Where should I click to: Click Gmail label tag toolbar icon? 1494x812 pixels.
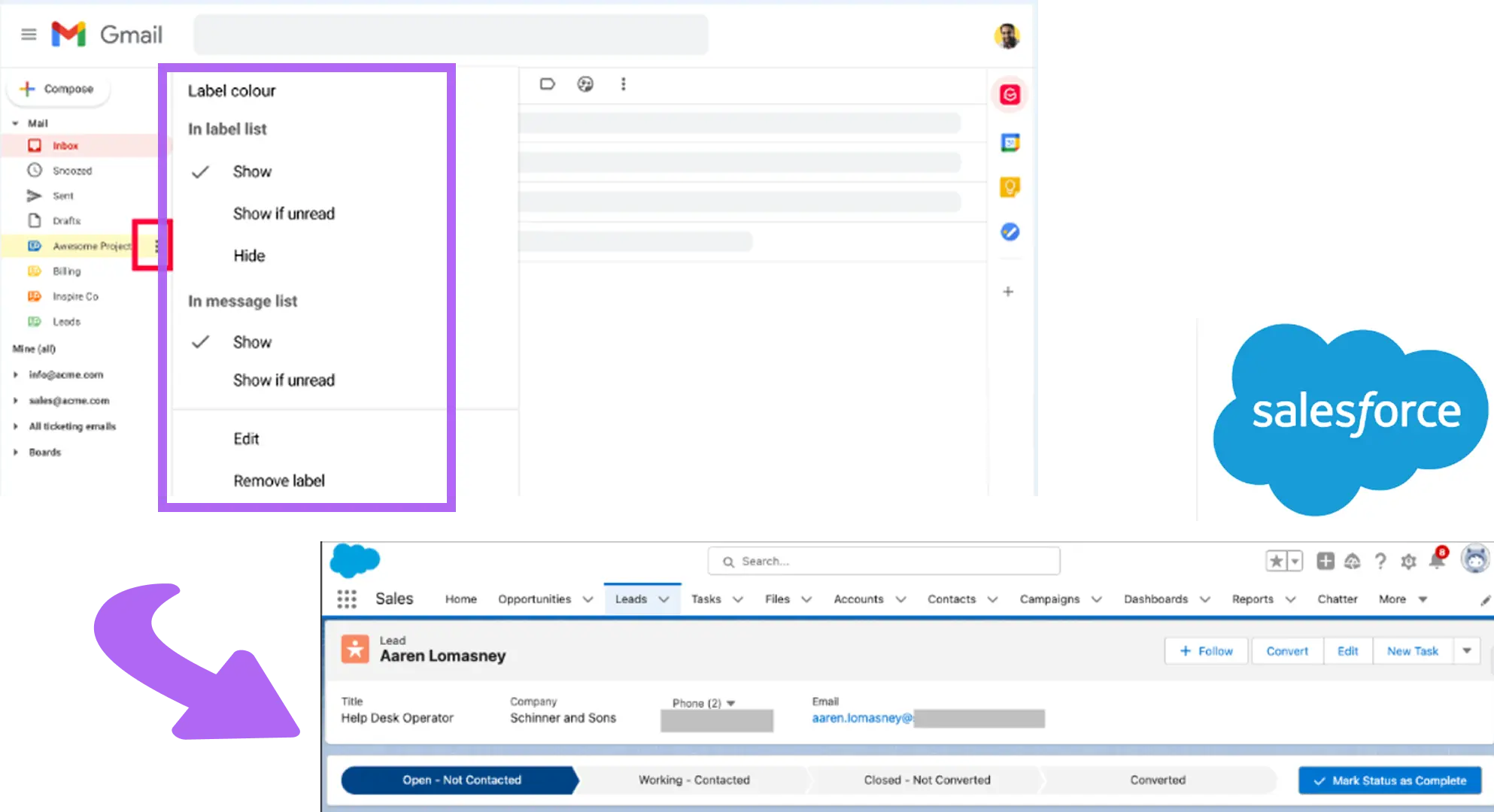(x=548, y=84)
